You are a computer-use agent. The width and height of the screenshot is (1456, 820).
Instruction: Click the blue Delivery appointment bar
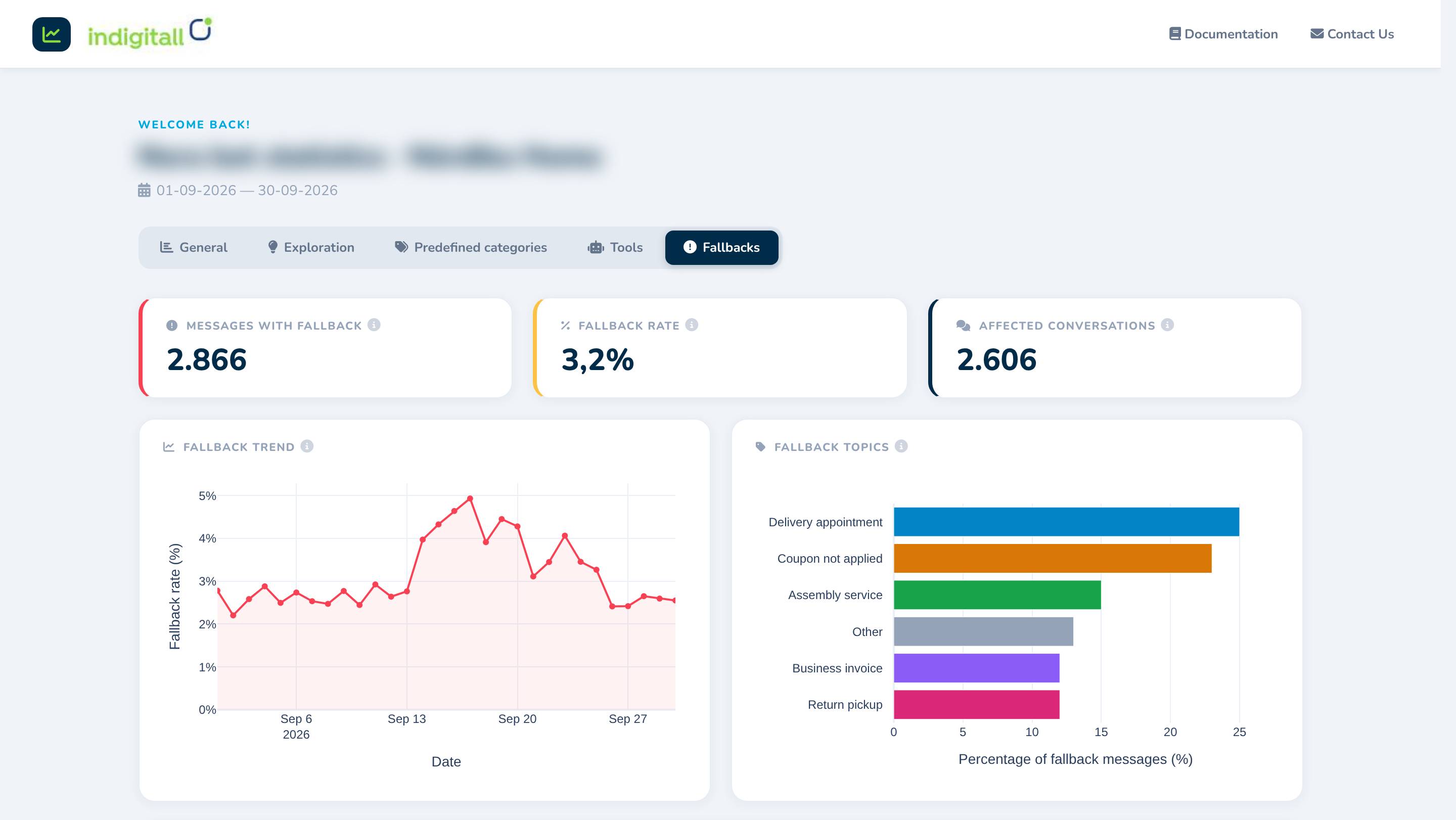coord(1067,522)
